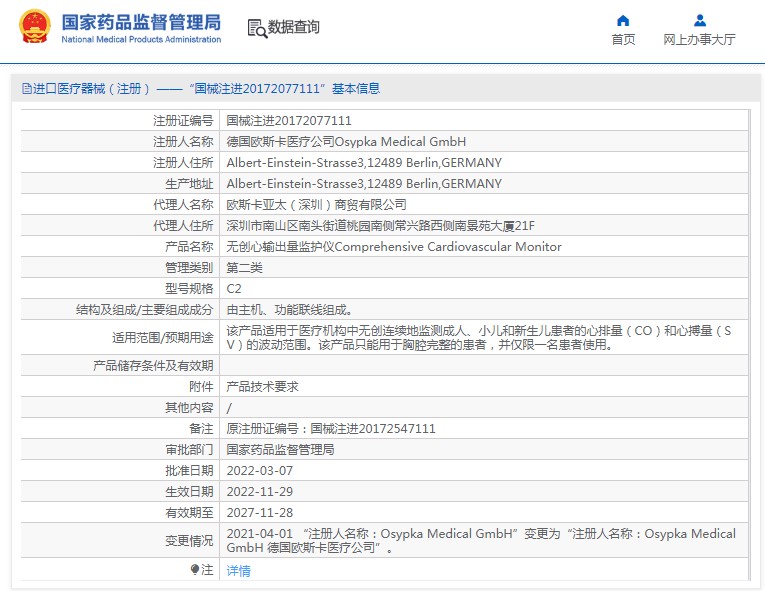
Task: Click the 变更情况 row label
Action: pos(189,541)
